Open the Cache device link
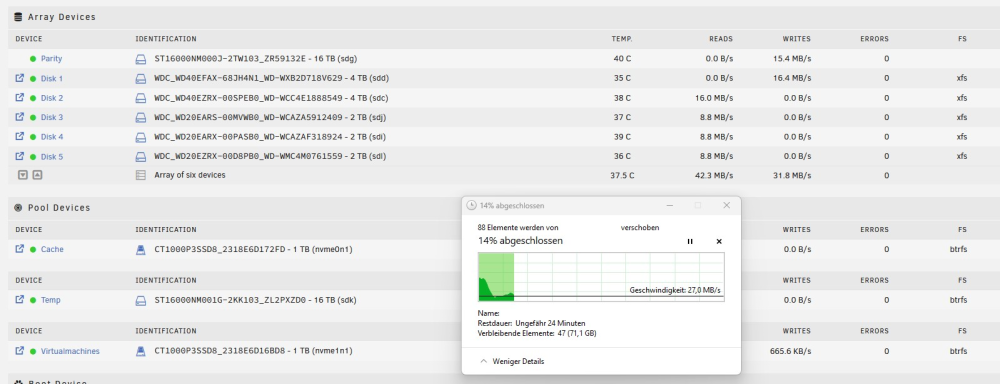Screen dimensions: 1000x384 click(x=52, y=249)
